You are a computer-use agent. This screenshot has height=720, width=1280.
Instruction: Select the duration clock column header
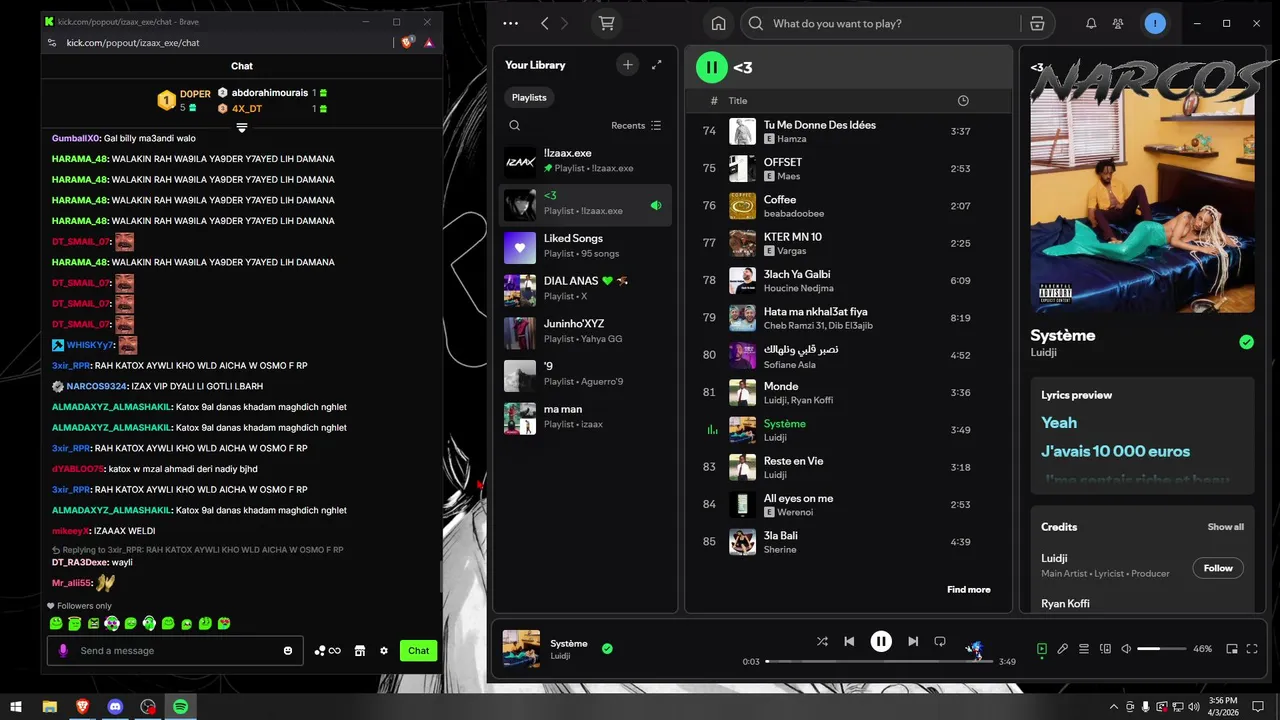pos(963,101)
